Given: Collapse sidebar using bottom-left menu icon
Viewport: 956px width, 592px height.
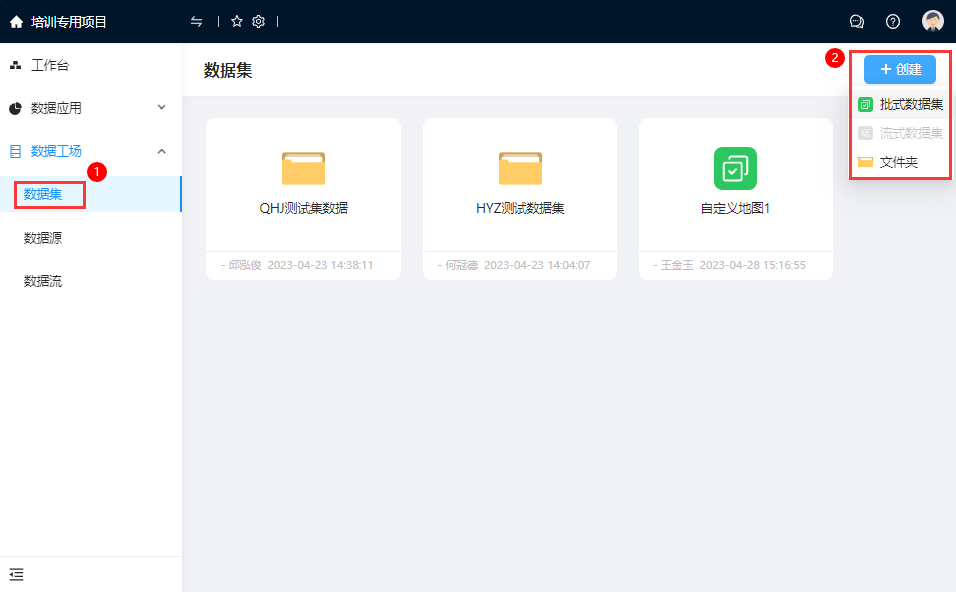Looking at the screenshot, I should [x=16, y=574].
